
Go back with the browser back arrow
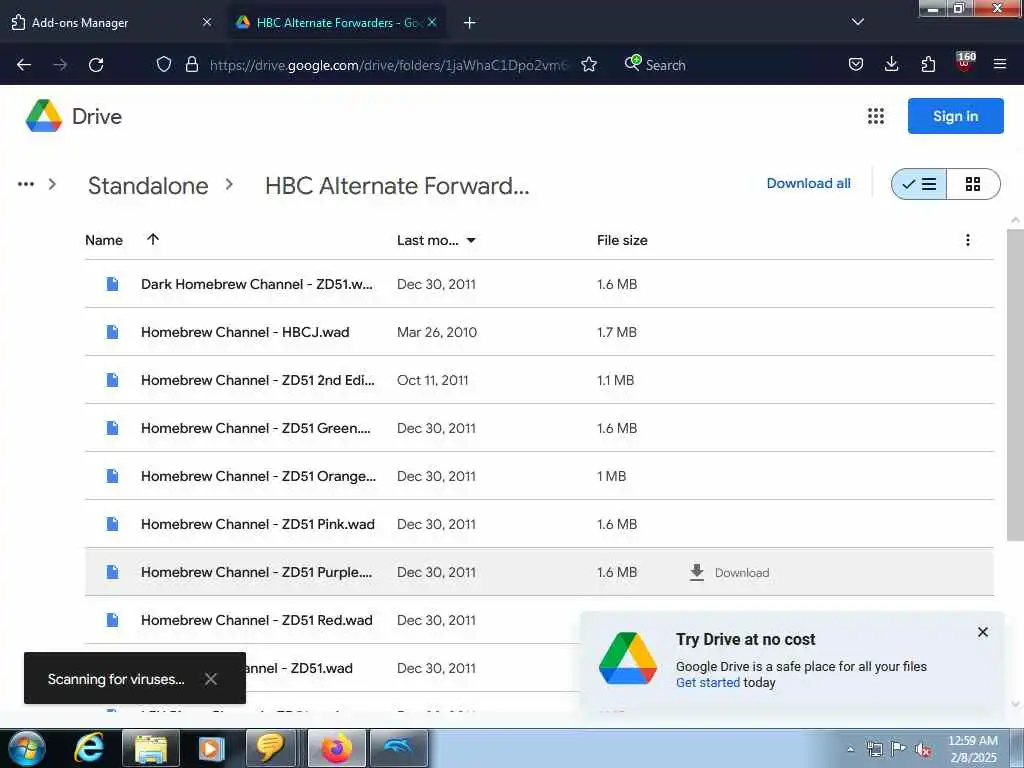coord(24,65)
